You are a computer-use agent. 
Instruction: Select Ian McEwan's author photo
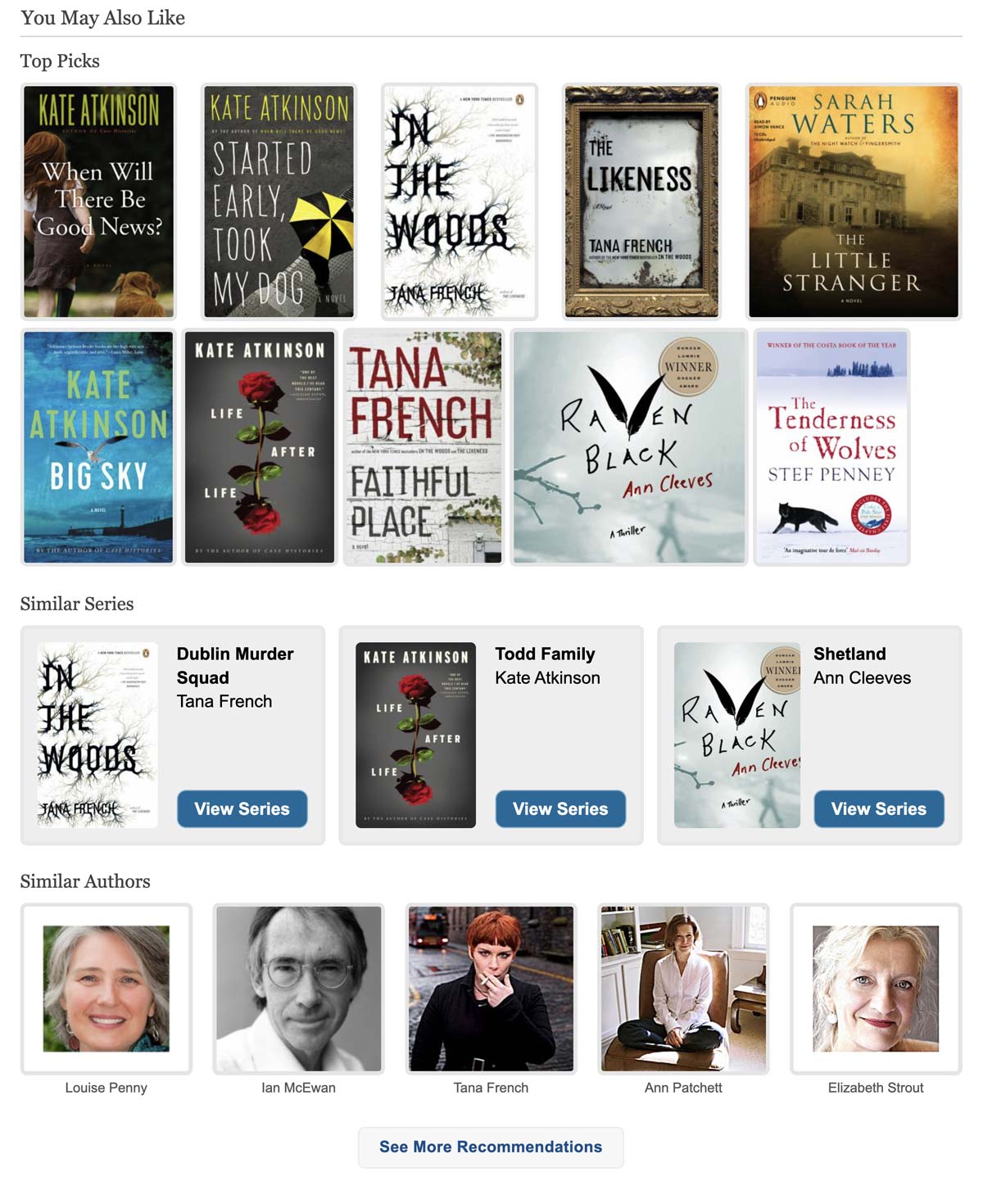point(299,989)
